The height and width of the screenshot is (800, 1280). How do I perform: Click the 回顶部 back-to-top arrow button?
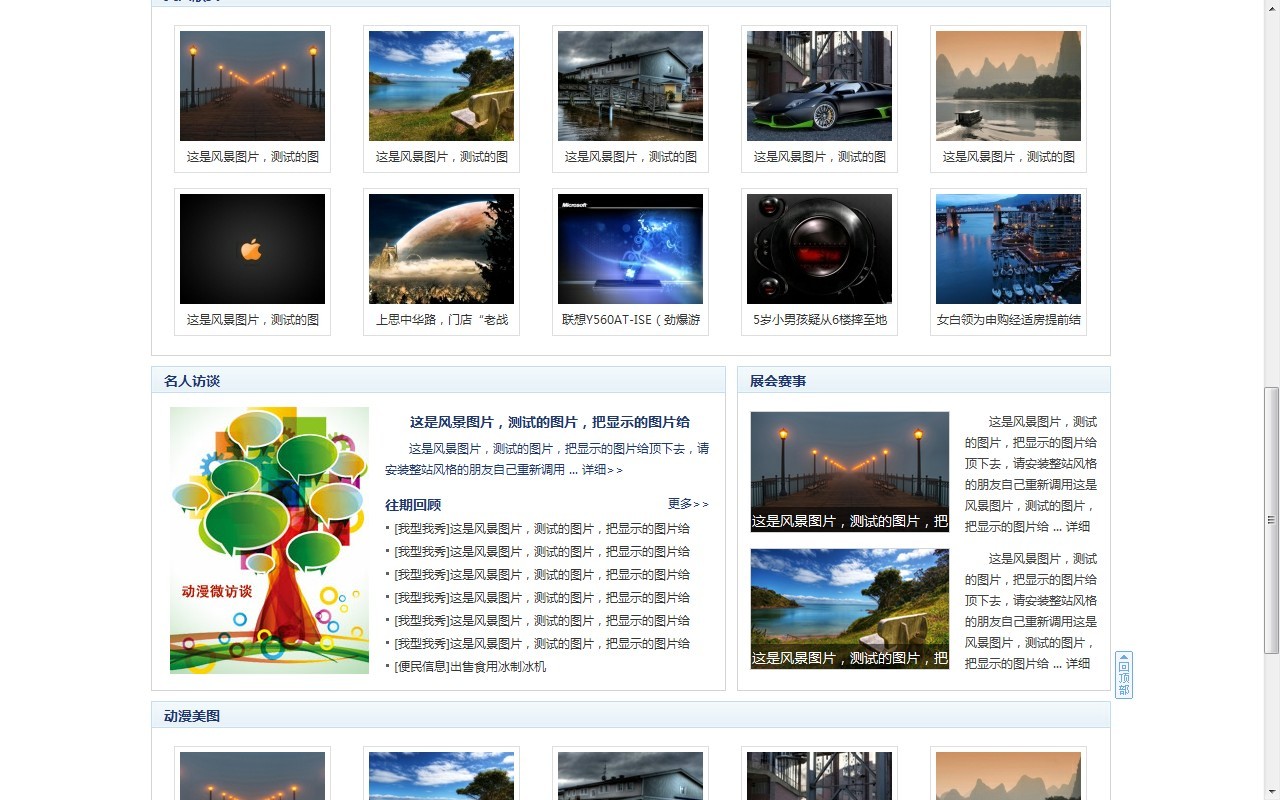click(1124, 675)
